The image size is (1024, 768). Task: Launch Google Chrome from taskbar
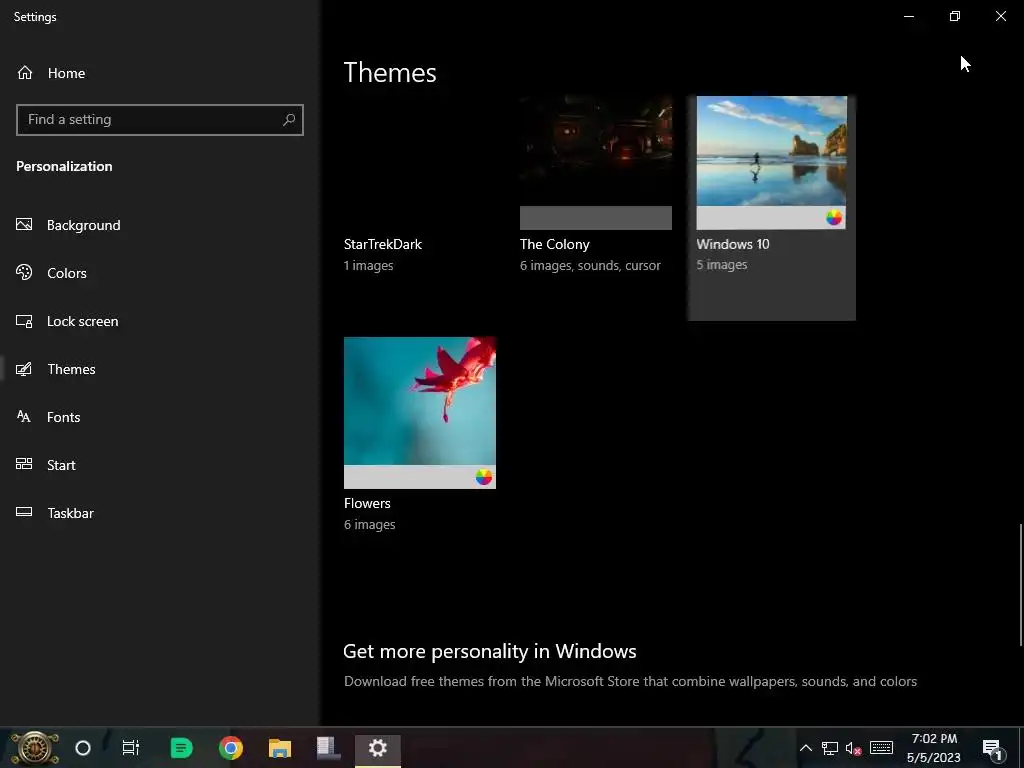coord(231,748)
